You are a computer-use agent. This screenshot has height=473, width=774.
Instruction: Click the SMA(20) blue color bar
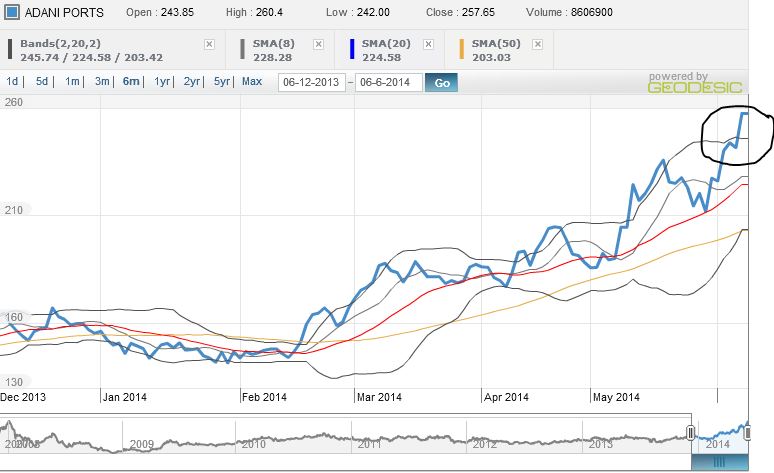coord(352,49)
